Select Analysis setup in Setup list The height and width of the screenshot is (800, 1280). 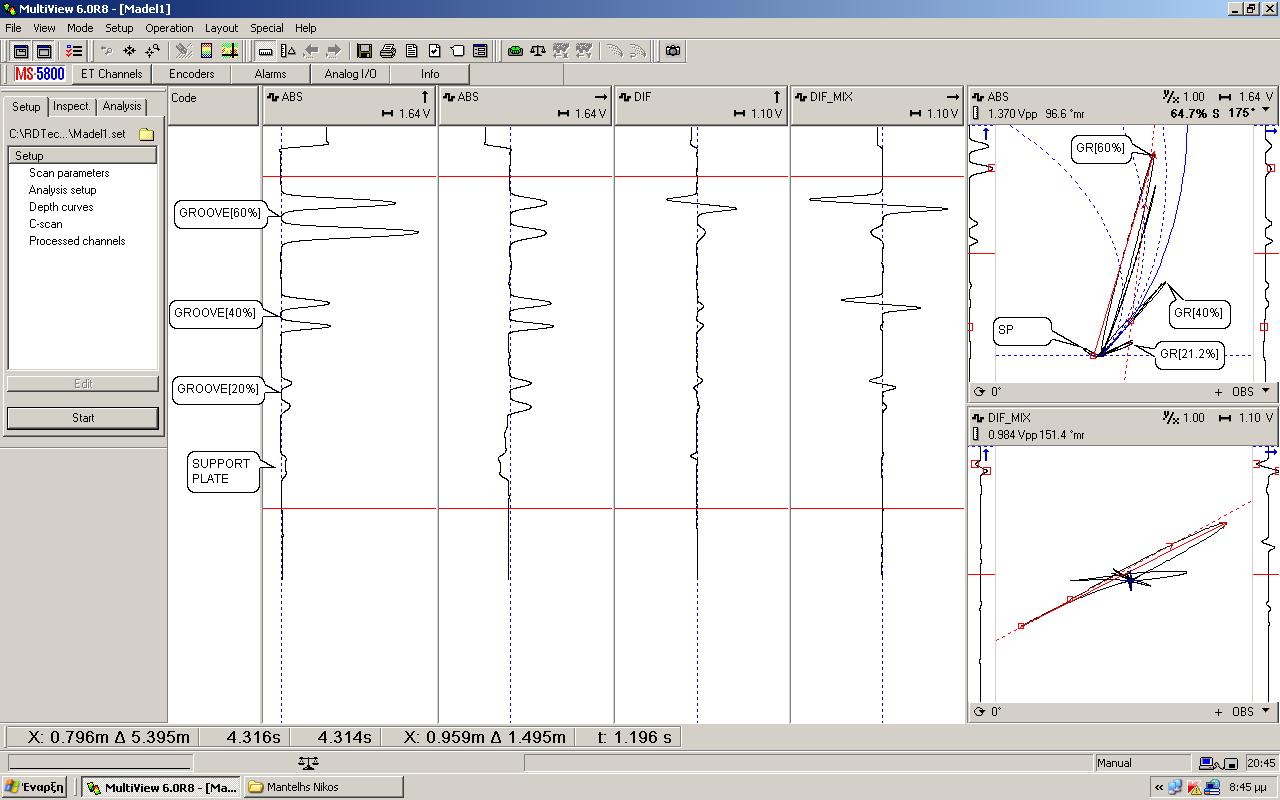pos(63,190)
